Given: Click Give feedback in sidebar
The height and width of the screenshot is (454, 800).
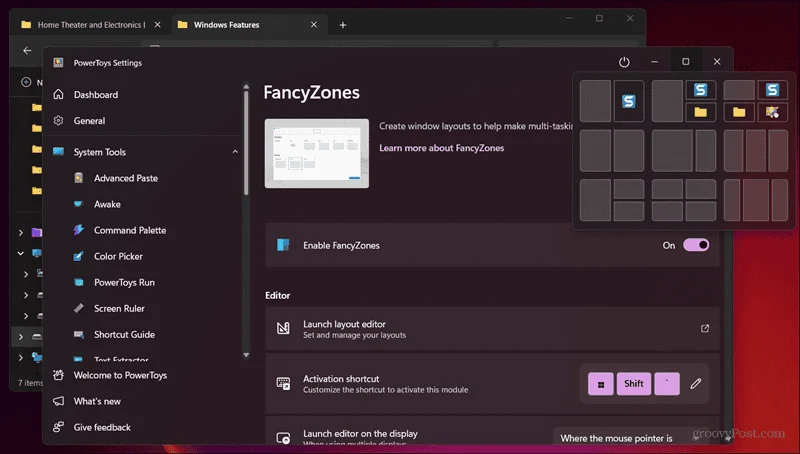Looking at the screenshot, I should [102, 427].
